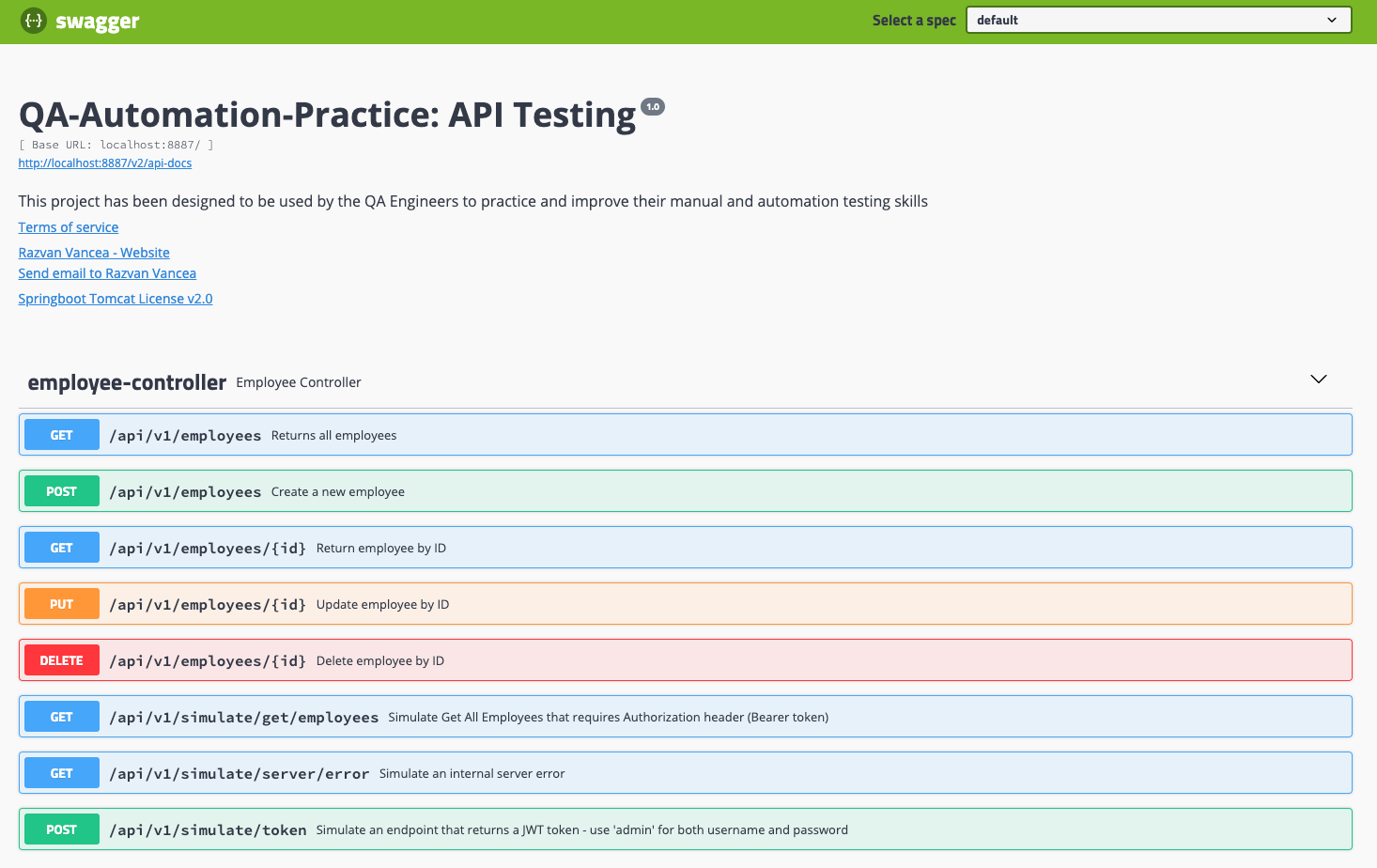Expand the 'Return employee by ID' endpoint row
1377x868 pixels.
658,547
